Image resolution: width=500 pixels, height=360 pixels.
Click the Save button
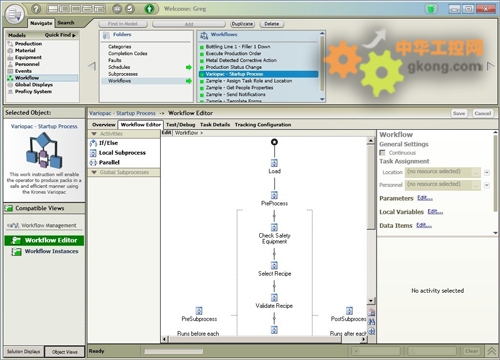[459, 113]
